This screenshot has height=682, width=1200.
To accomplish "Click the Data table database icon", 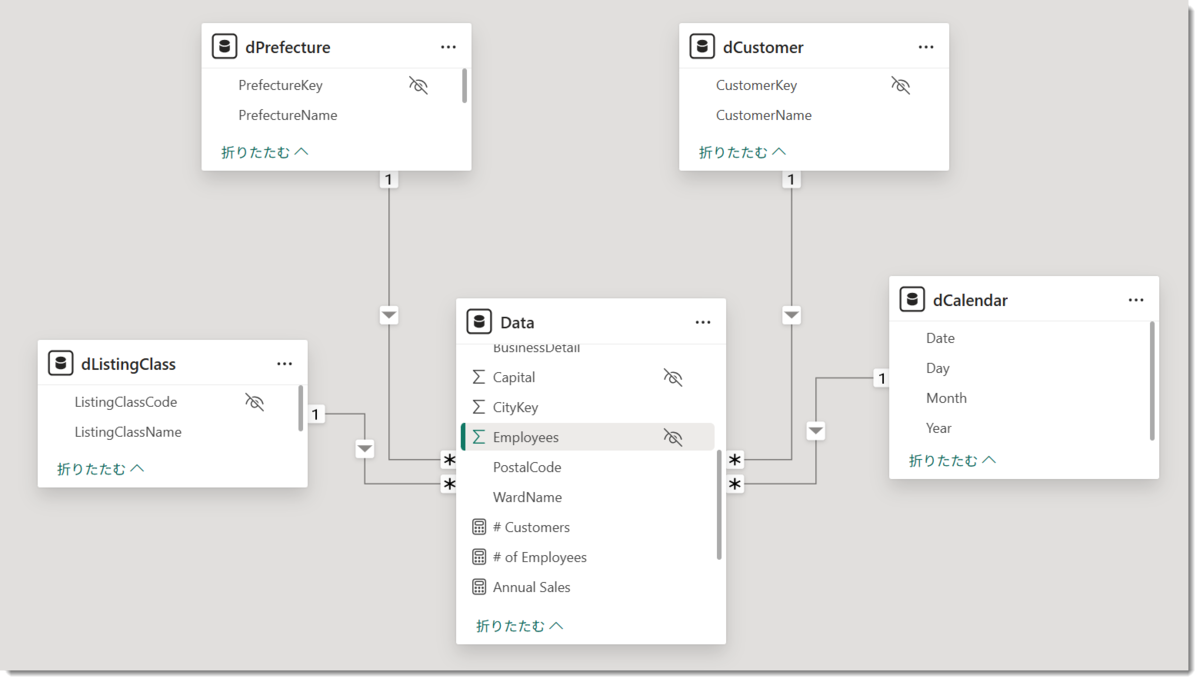I will pyautogui.click(x=479, y=322).
